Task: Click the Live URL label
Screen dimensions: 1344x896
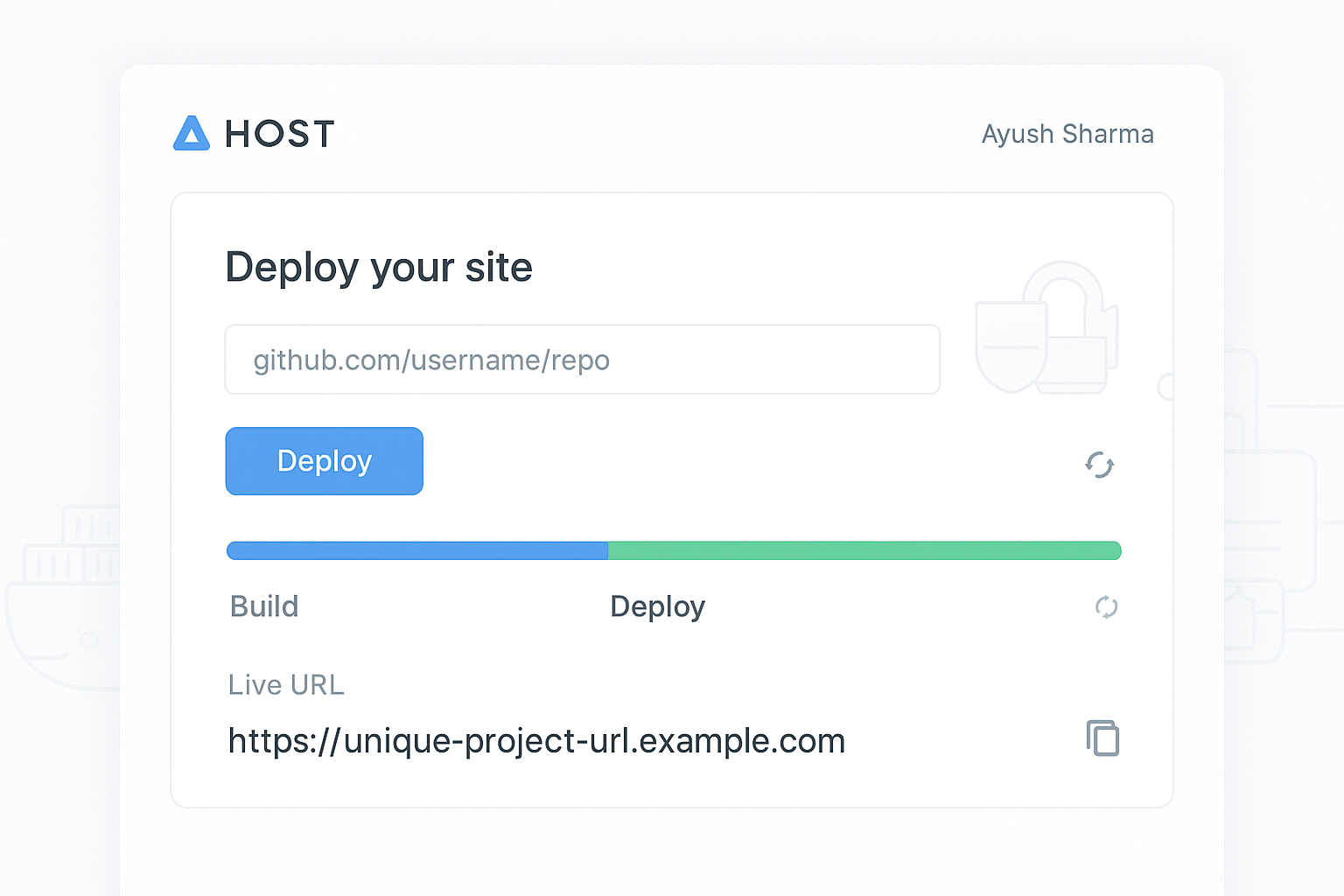Action: coord(286,684)
